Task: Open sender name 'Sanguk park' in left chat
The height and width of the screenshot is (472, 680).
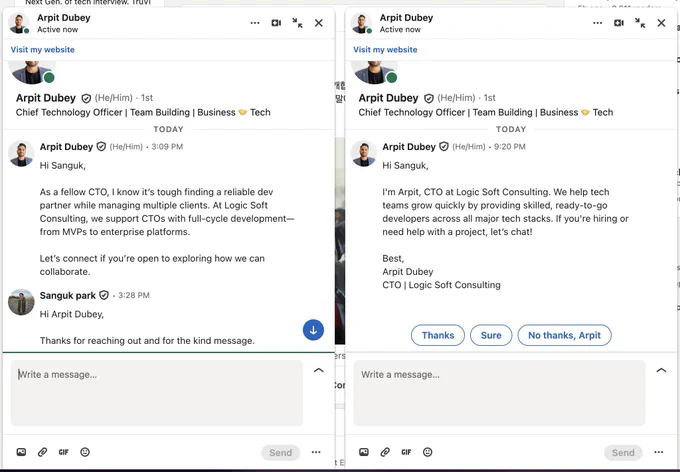Action: (x=68, y=295)
